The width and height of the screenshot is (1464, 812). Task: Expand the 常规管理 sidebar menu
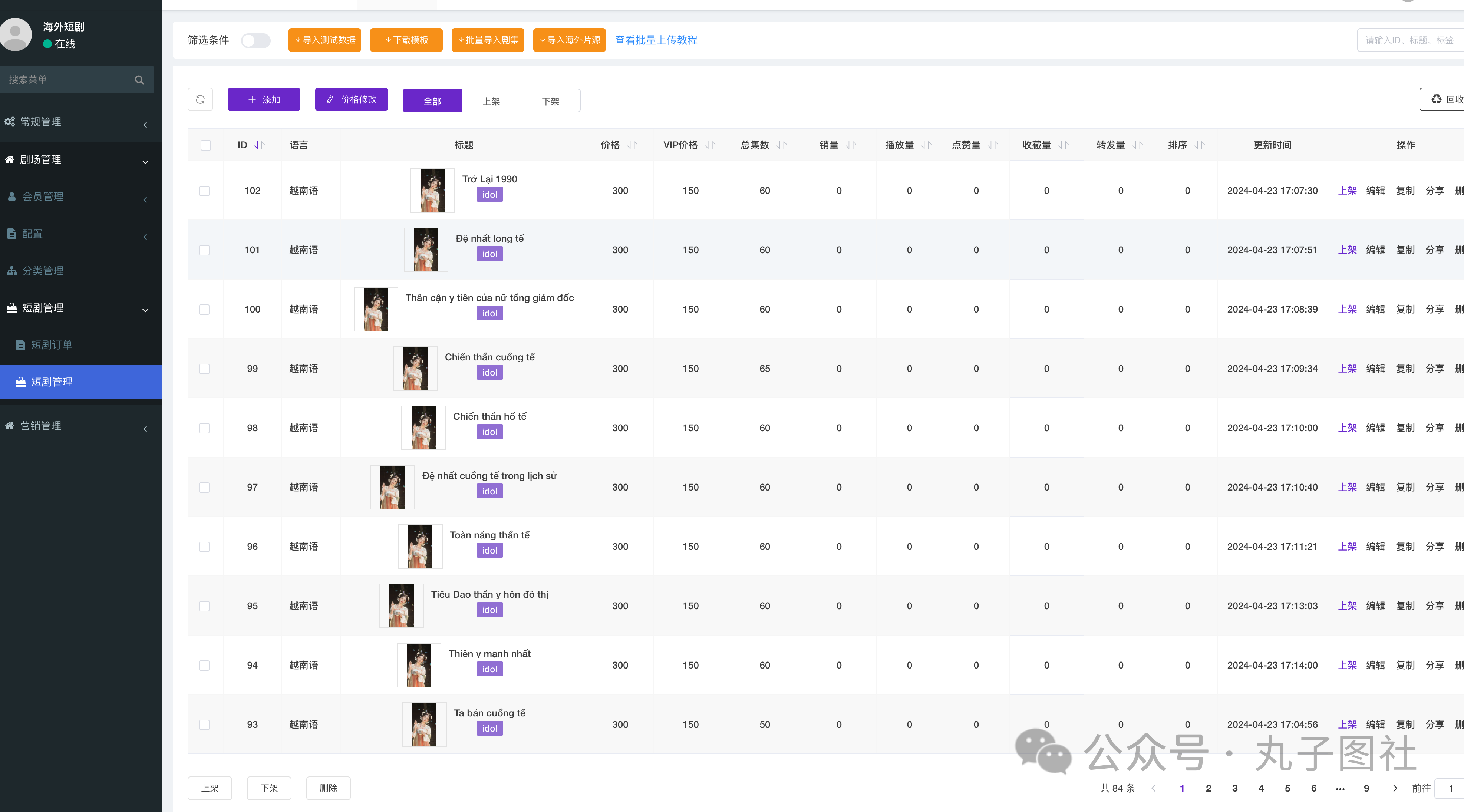point(81,122)
